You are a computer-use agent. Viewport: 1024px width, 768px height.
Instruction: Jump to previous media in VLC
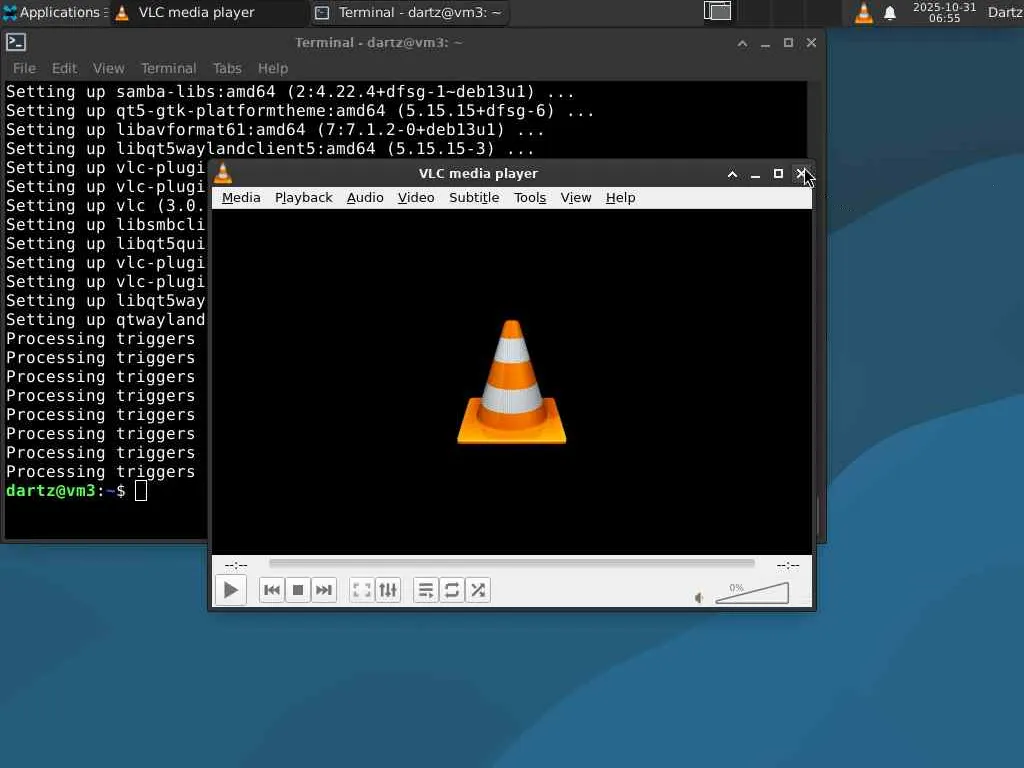(272, 590)
